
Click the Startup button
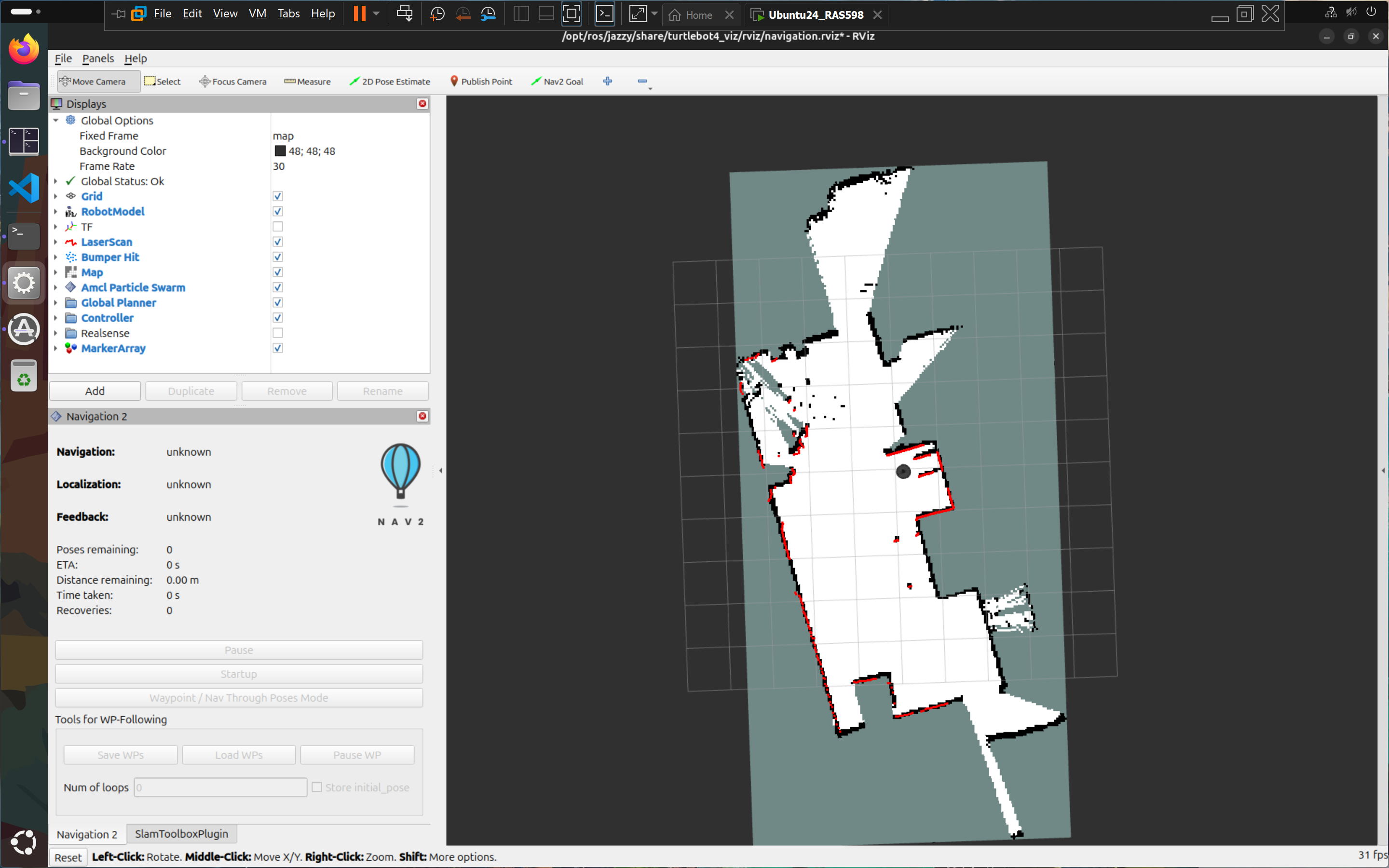(239, 674)
